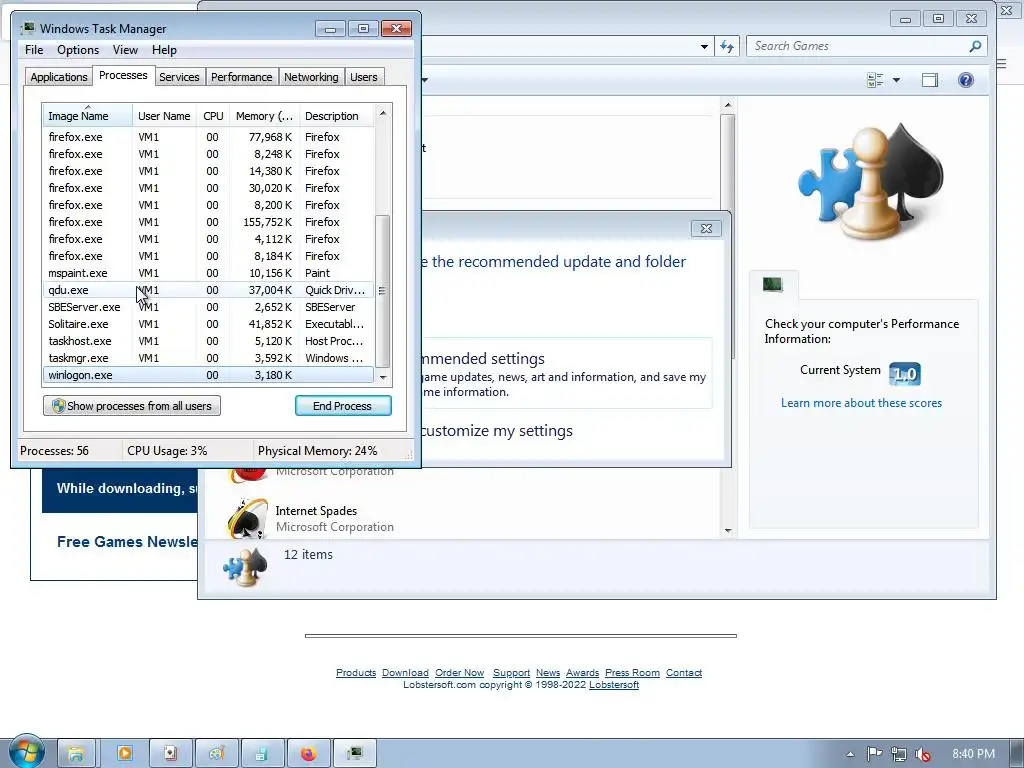
Task: Open Action Center flag icon
Action: pos(874,754)
